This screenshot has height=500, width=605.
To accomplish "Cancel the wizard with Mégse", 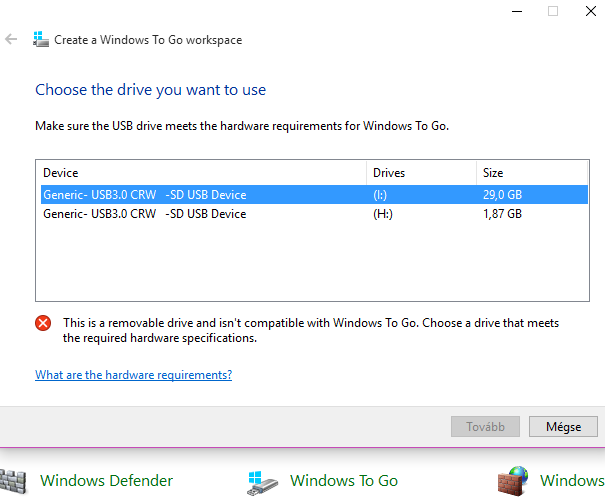I will [563, 427].
